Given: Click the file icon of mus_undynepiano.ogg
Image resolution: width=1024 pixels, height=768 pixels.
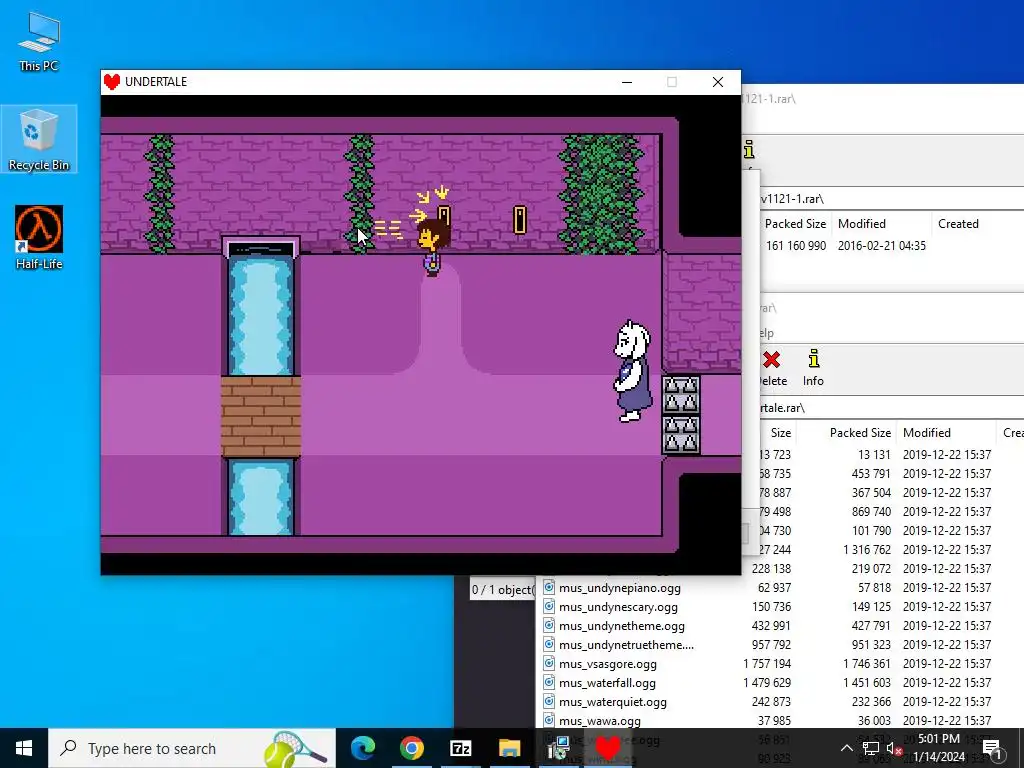Looking at the screenshot, I should pyautogui.click(x=549, y=587).
